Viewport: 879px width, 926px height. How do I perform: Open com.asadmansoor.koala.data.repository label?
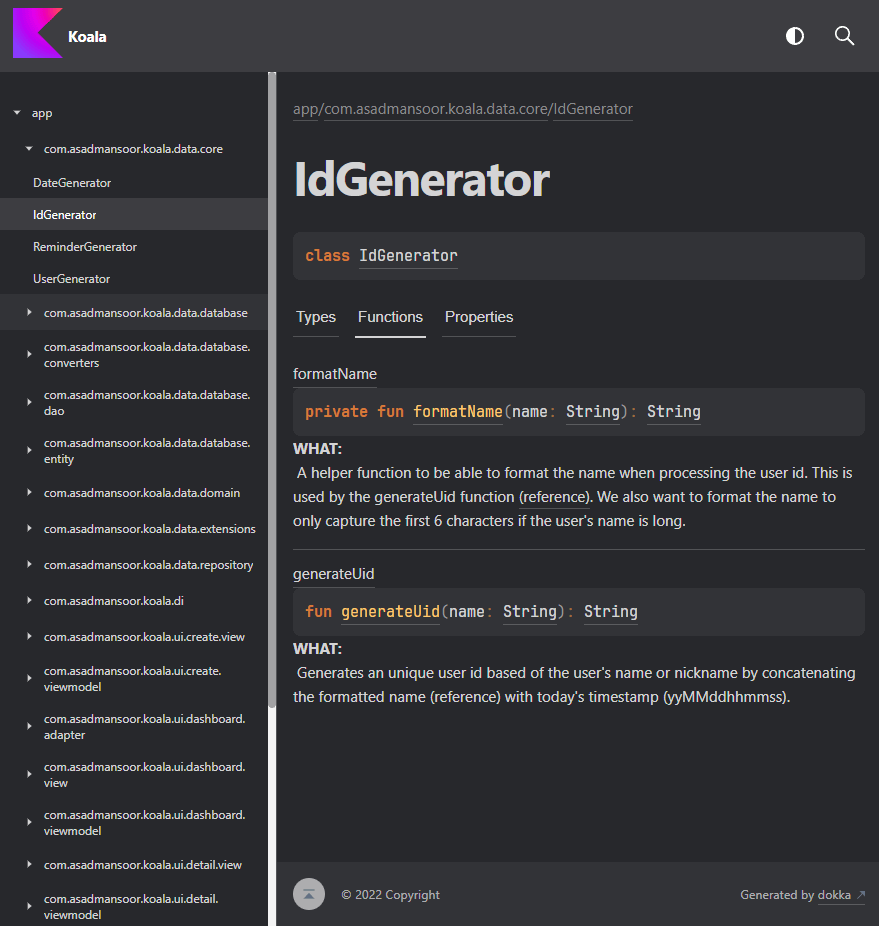pos(148,565)
